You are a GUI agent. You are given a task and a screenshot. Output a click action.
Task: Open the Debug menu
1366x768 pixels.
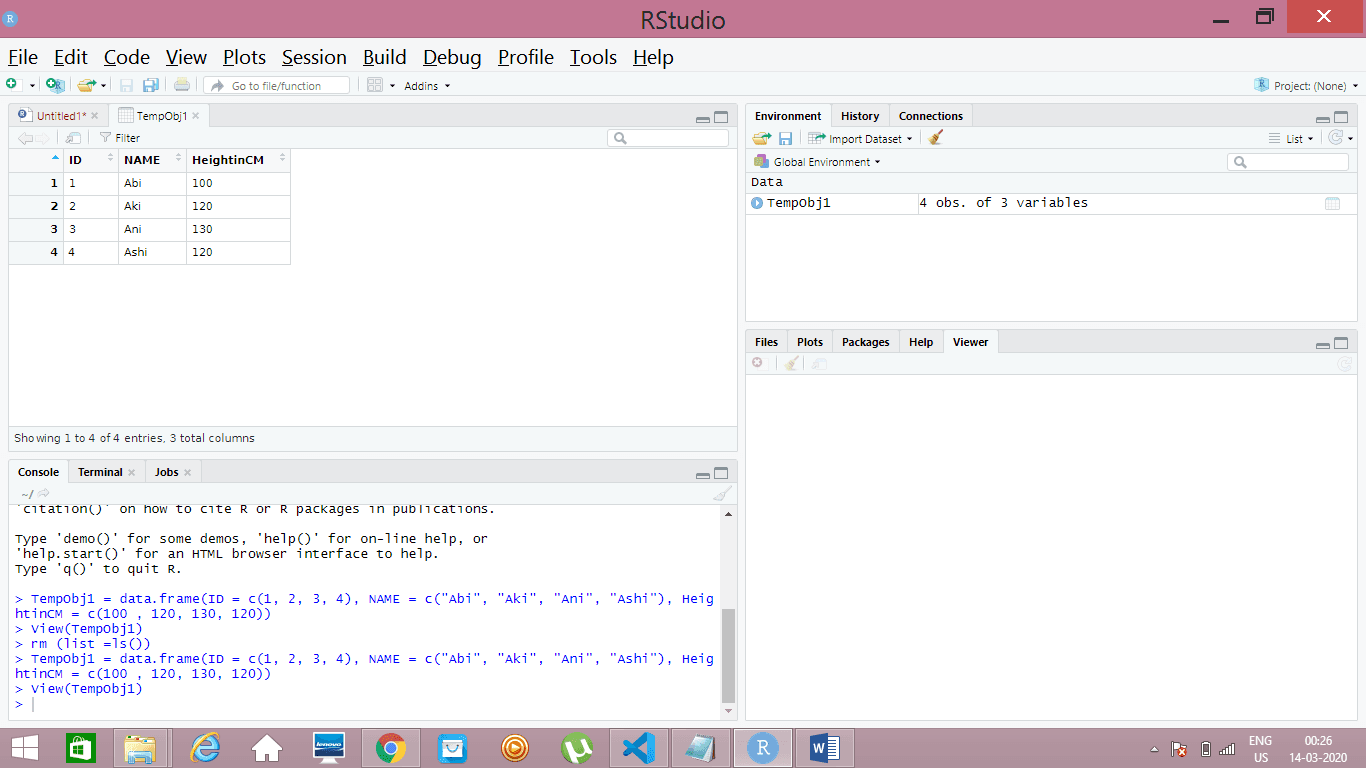point(452,57)
